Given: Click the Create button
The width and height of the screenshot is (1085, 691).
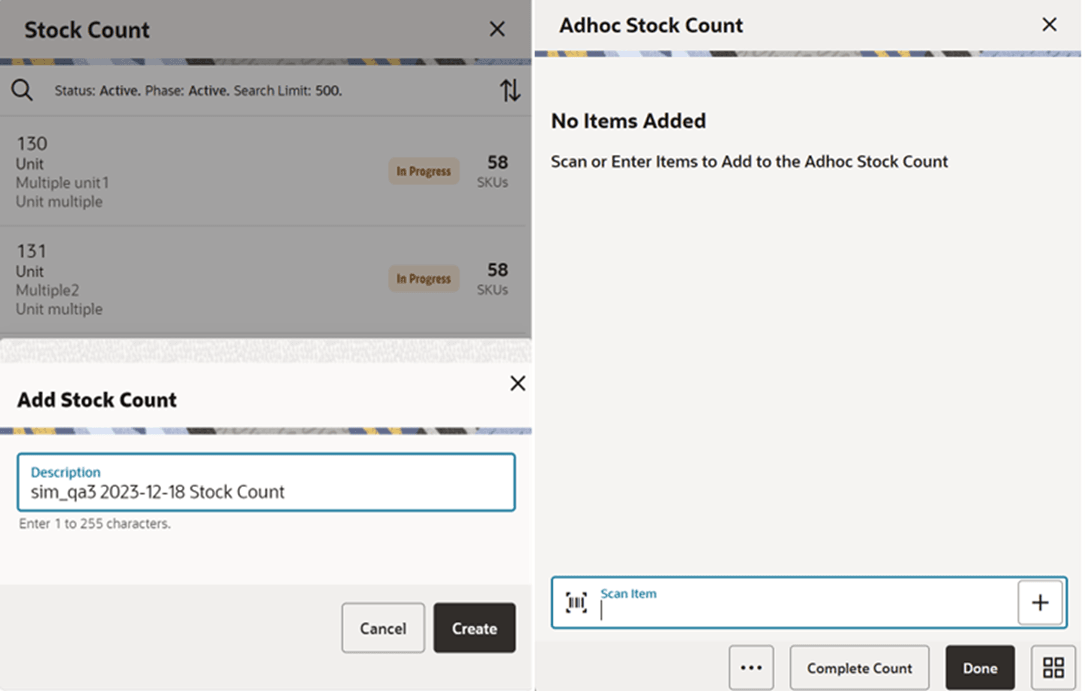Looking at the screenshot, I should pyautogui.click(x=474, y=628).
